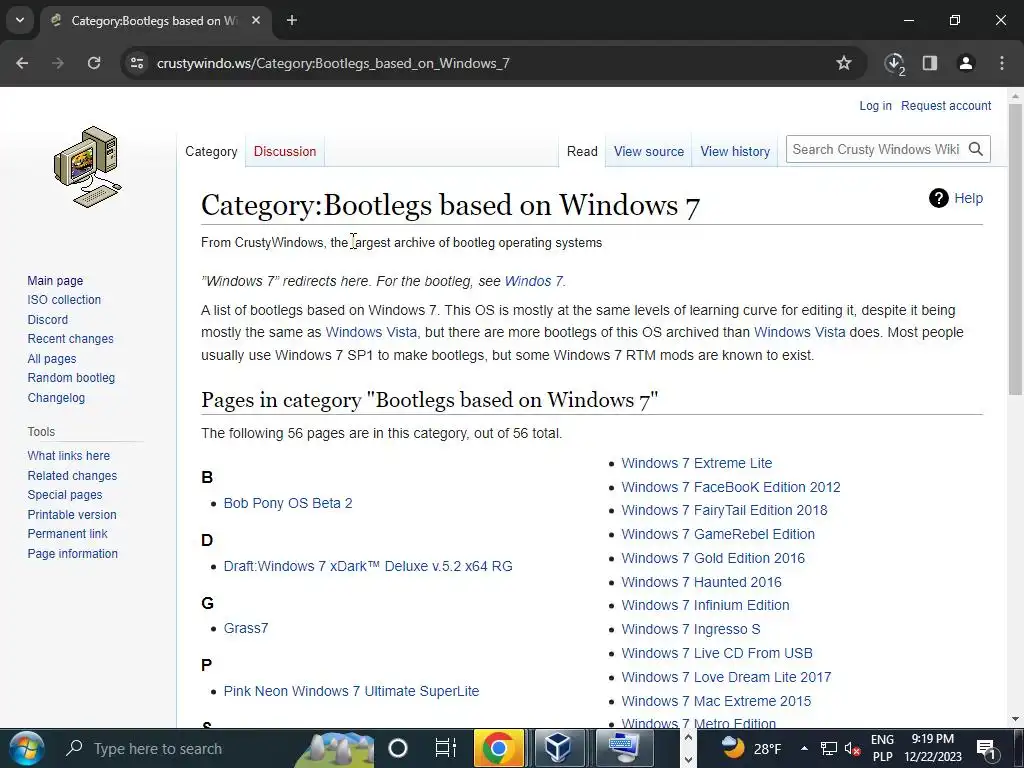Open Printable version link

pos(72,515)
